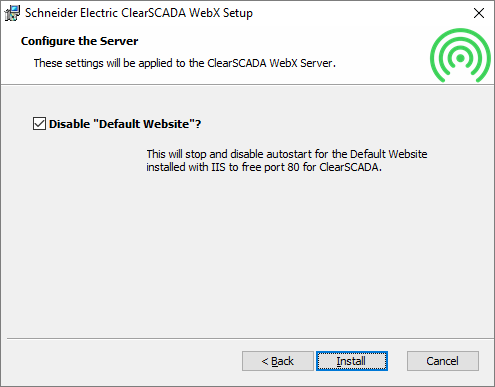Abort setup with the Cancel button
This screenshot has height=387, width=495.
[x=443, y=361]
